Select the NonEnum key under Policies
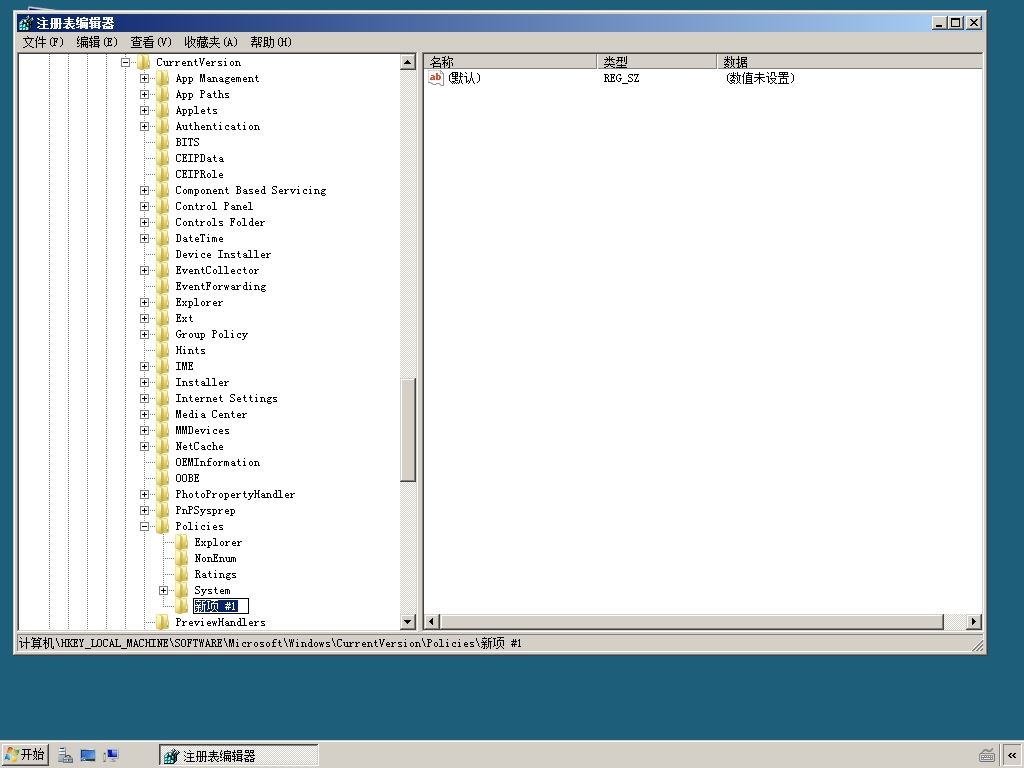The image size is (1024, 768). (x=216, y=558)
